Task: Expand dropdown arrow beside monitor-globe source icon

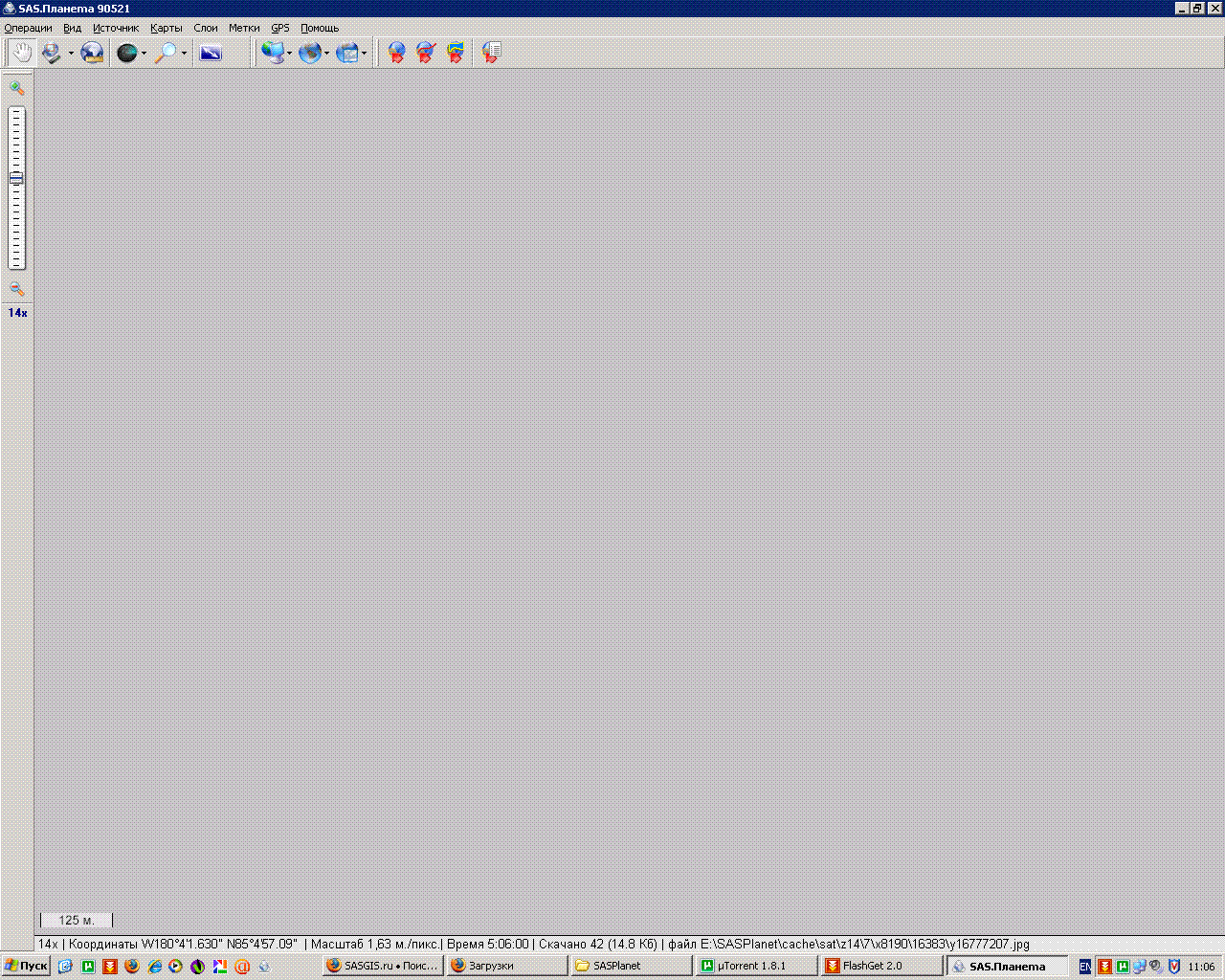Action: (289, 54)
